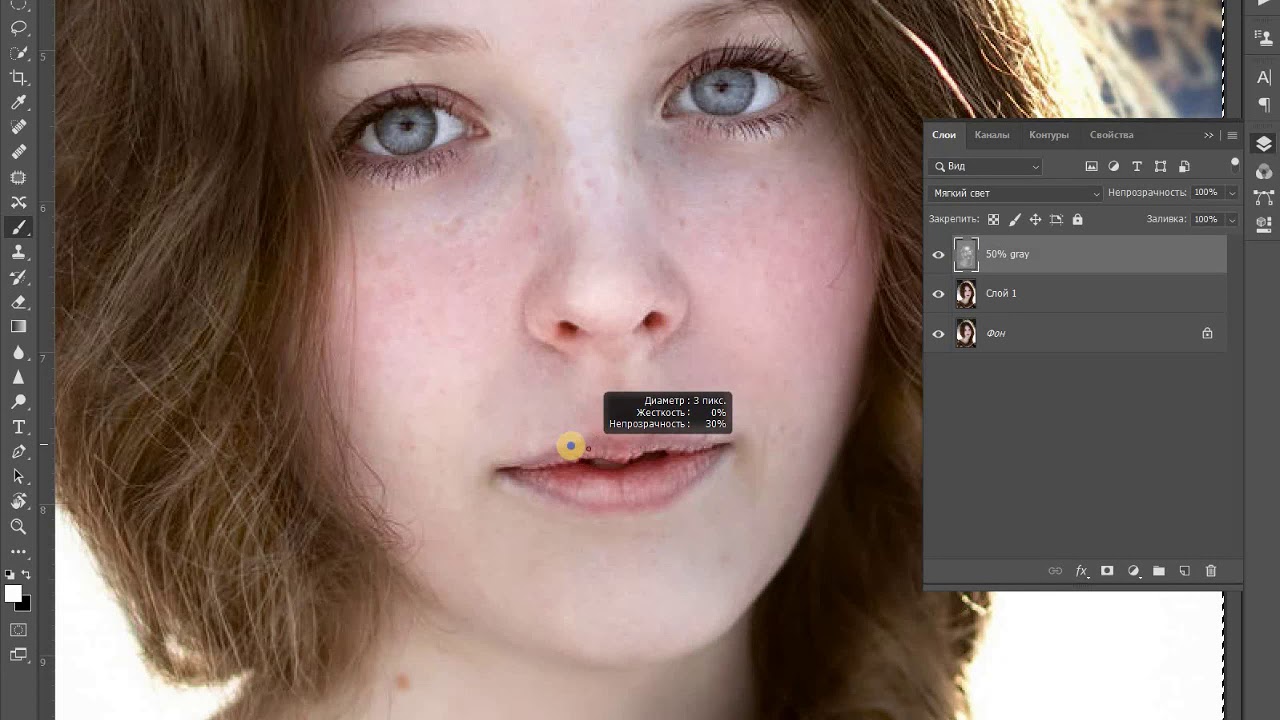1280x720 pixels.
Task: Lock image pixels brush icon
Action: tap(1015, 219)
